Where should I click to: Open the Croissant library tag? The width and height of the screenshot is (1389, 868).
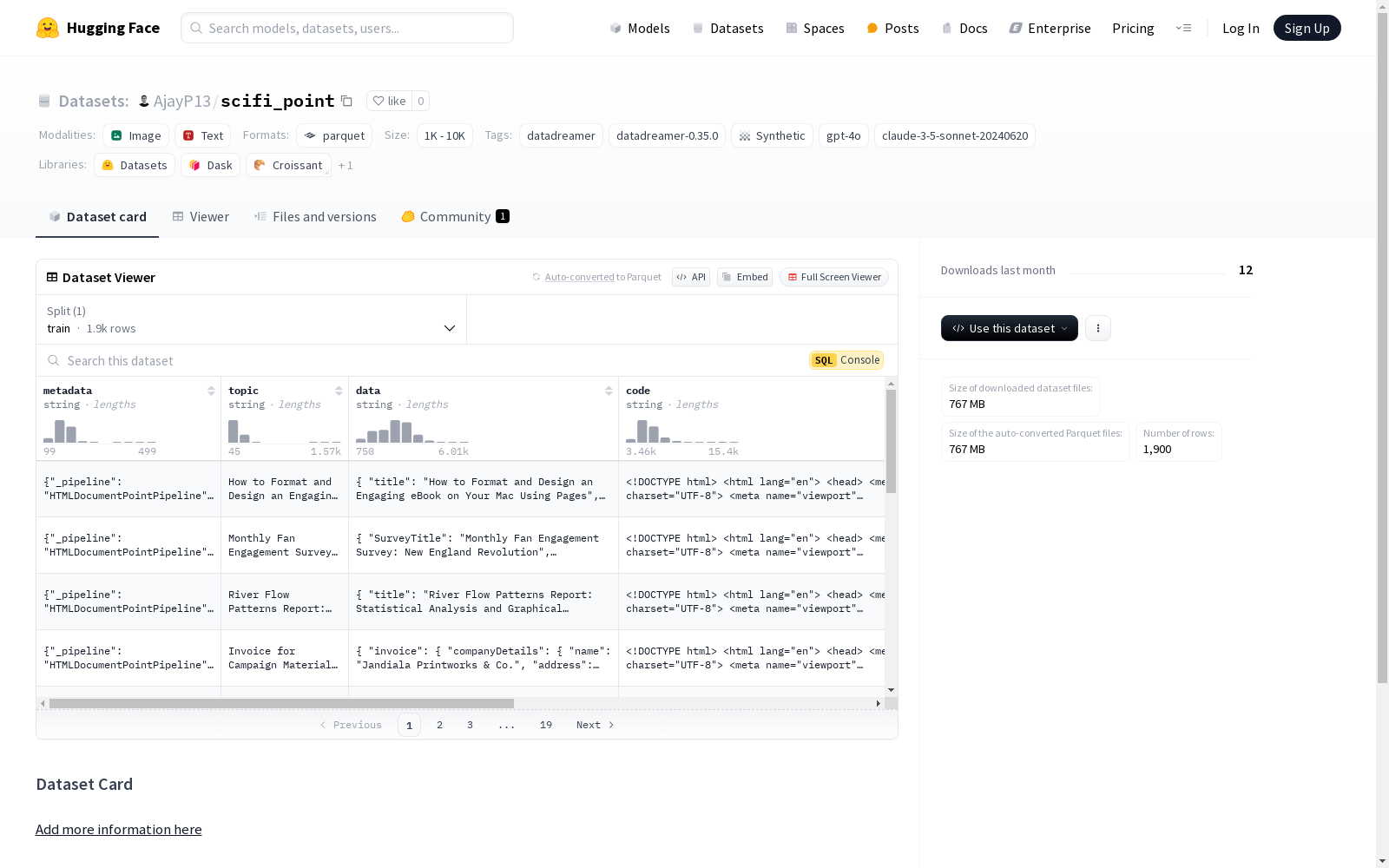(288, 165)
